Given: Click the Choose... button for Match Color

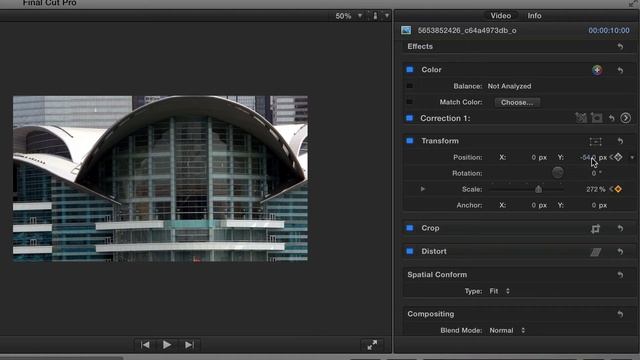Looking at the screenshot, I should click(517, 102).
